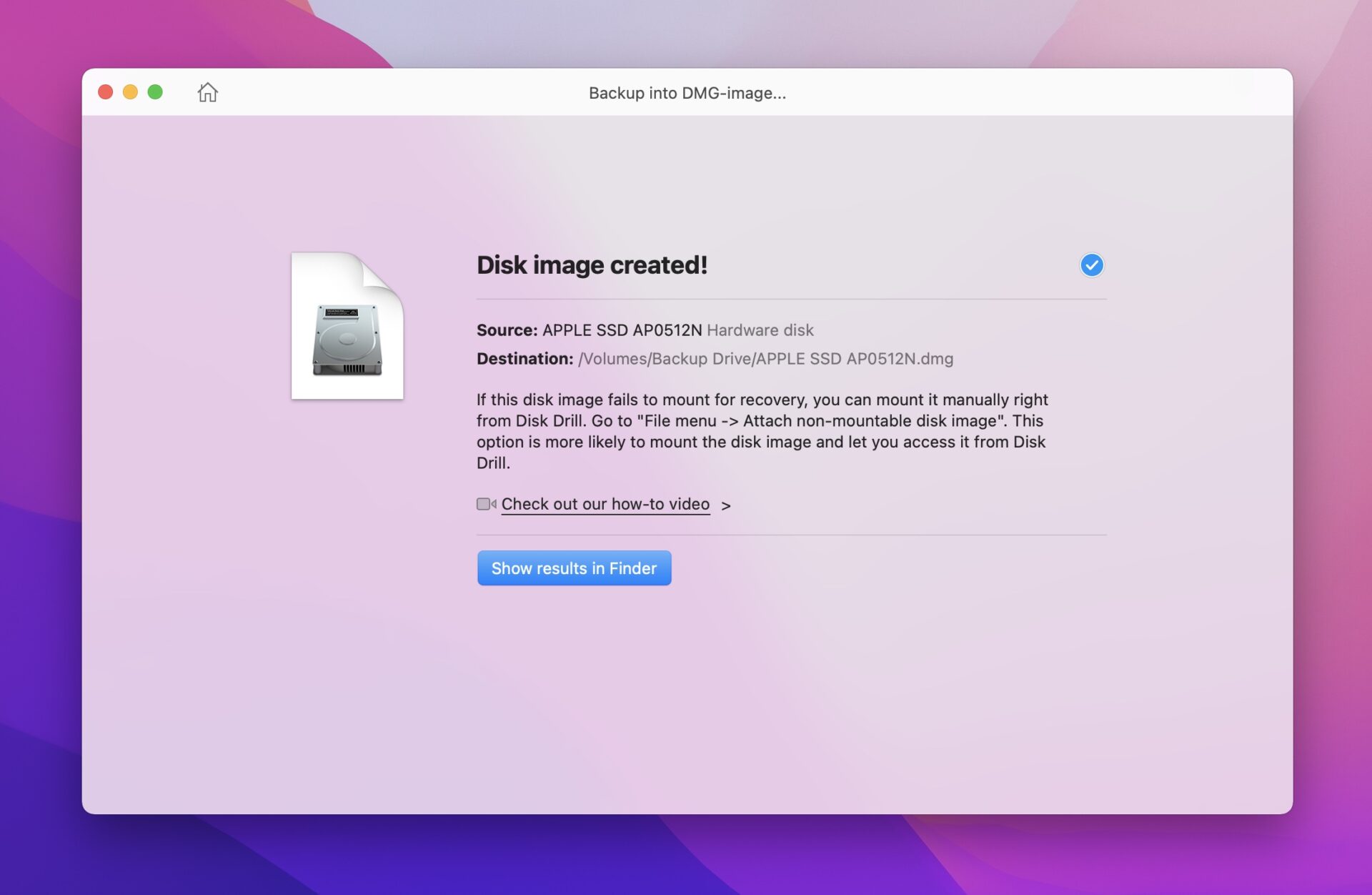
Task: Click the Destination label
Action: [525, 358]
